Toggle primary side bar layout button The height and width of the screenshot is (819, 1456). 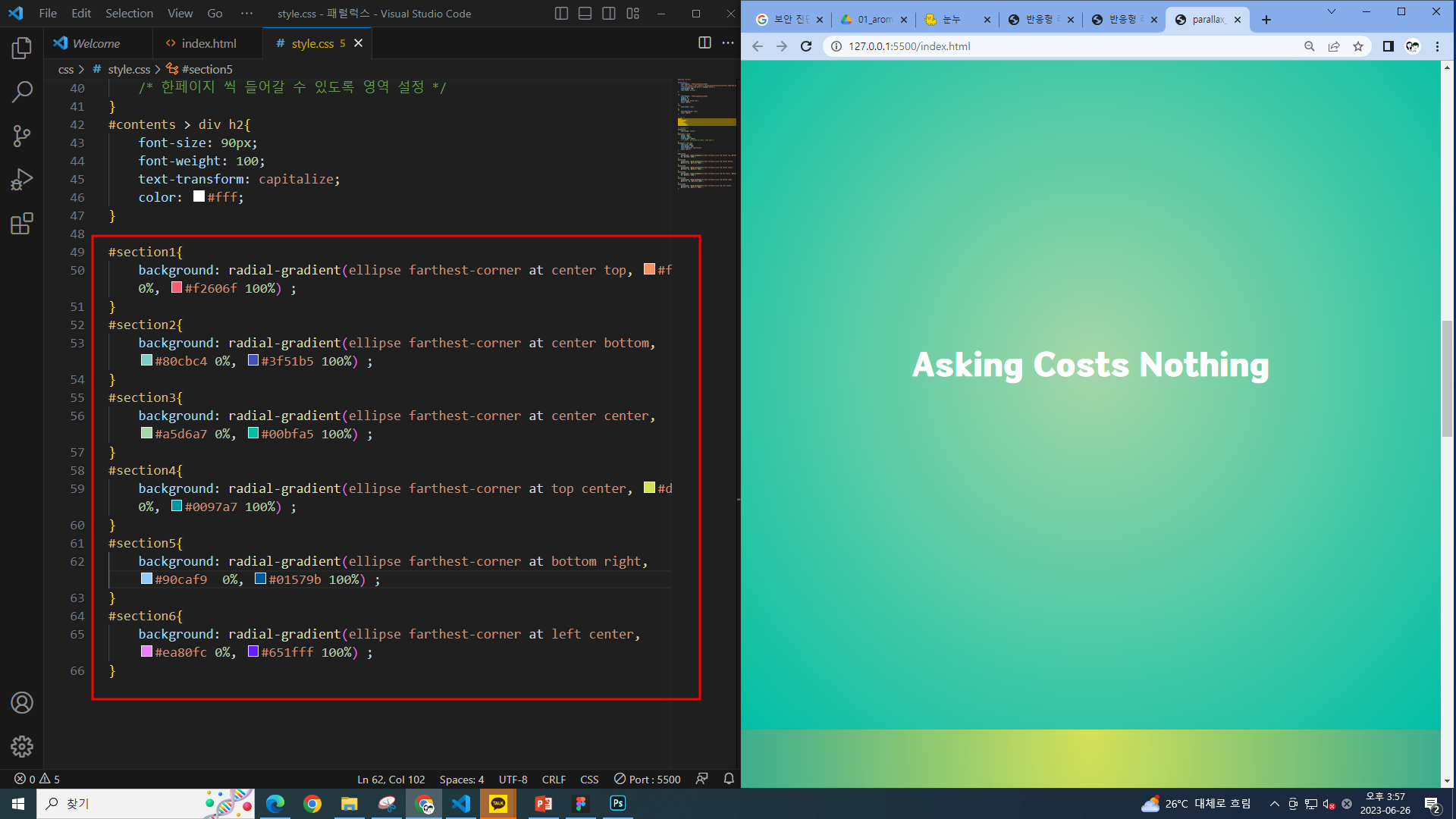(561, 14)
